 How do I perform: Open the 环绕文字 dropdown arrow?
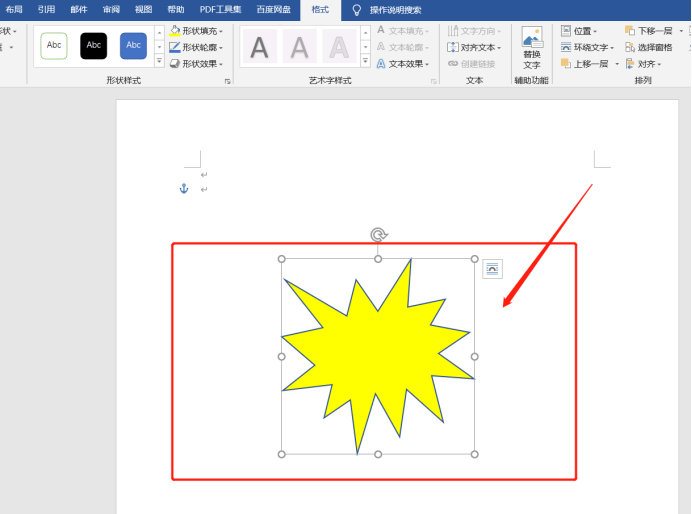click(612, 48)
